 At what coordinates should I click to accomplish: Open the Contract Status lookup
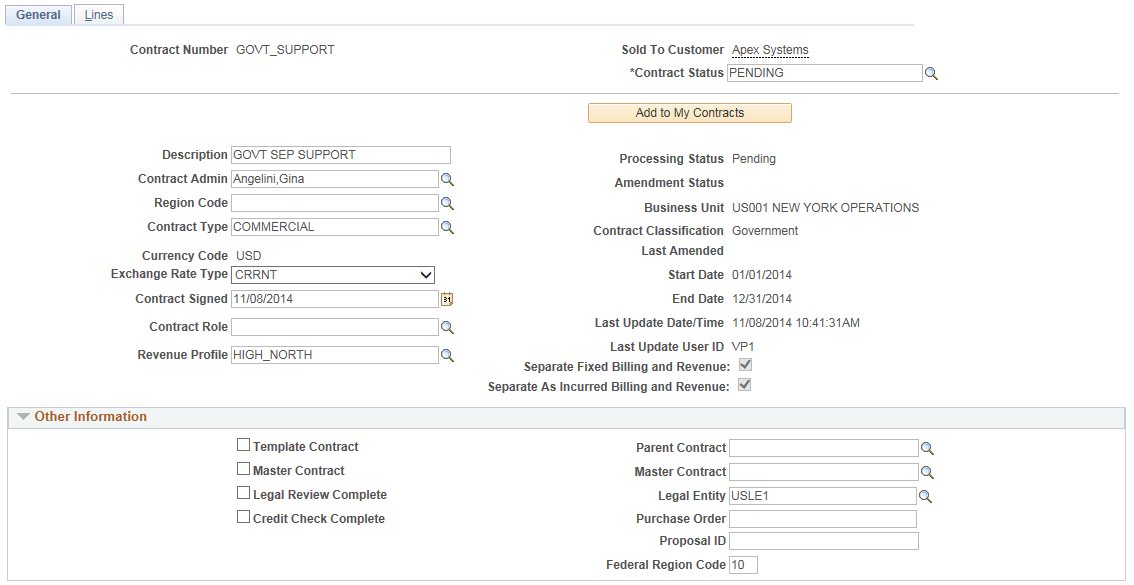point(932,72)
